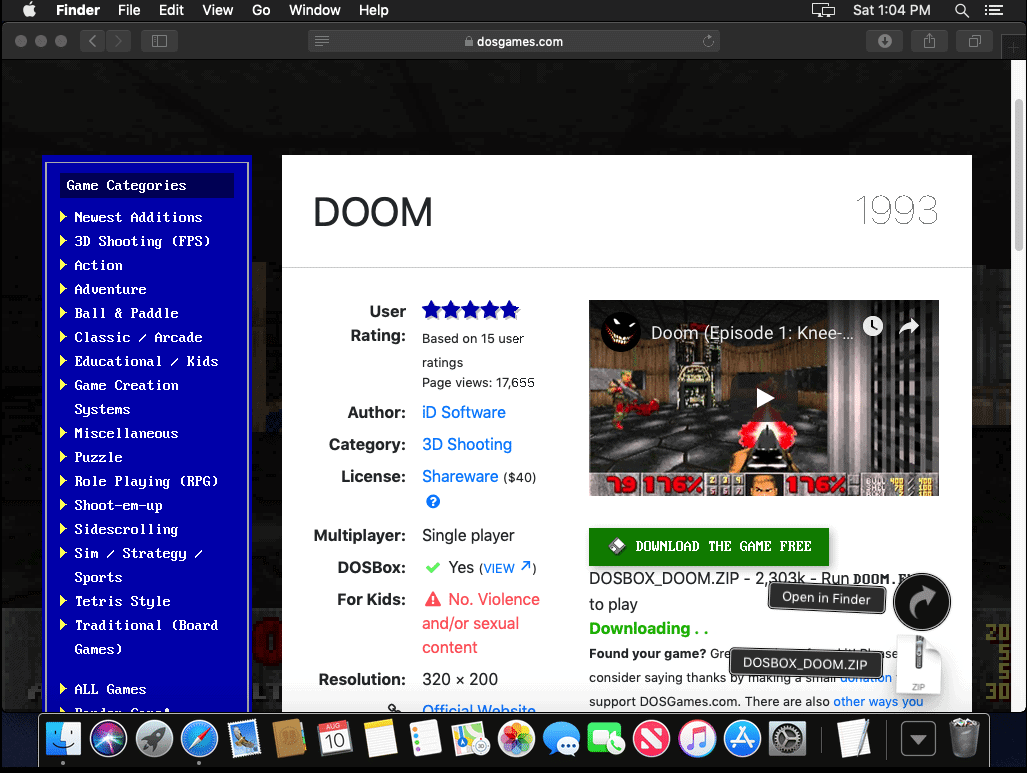The width and height of the screenshot is (1027, 773).
Task: Open Launchpad from the Dock
Action: (154, 739)
